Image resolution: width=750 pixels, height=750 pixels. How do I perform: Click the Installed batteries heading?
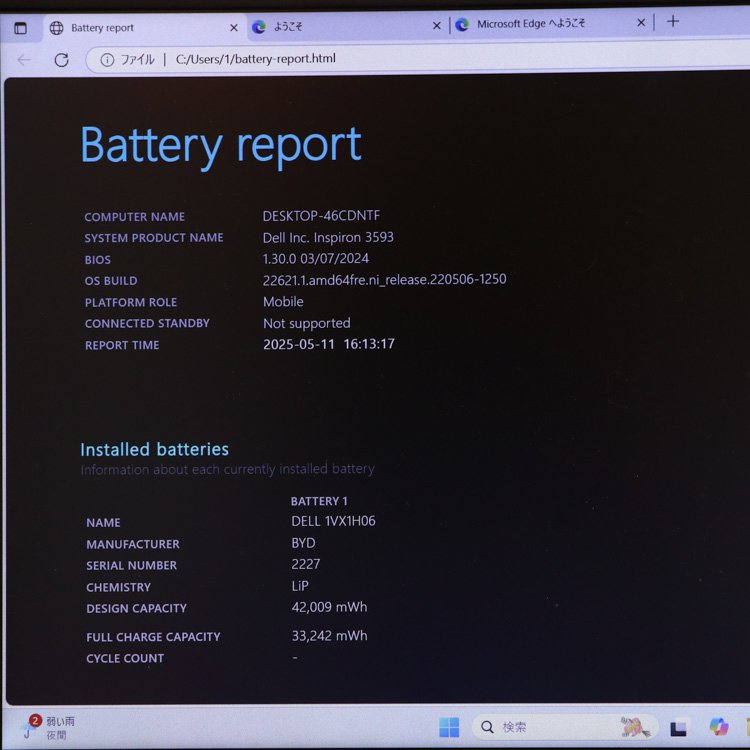tap(154, 450)
